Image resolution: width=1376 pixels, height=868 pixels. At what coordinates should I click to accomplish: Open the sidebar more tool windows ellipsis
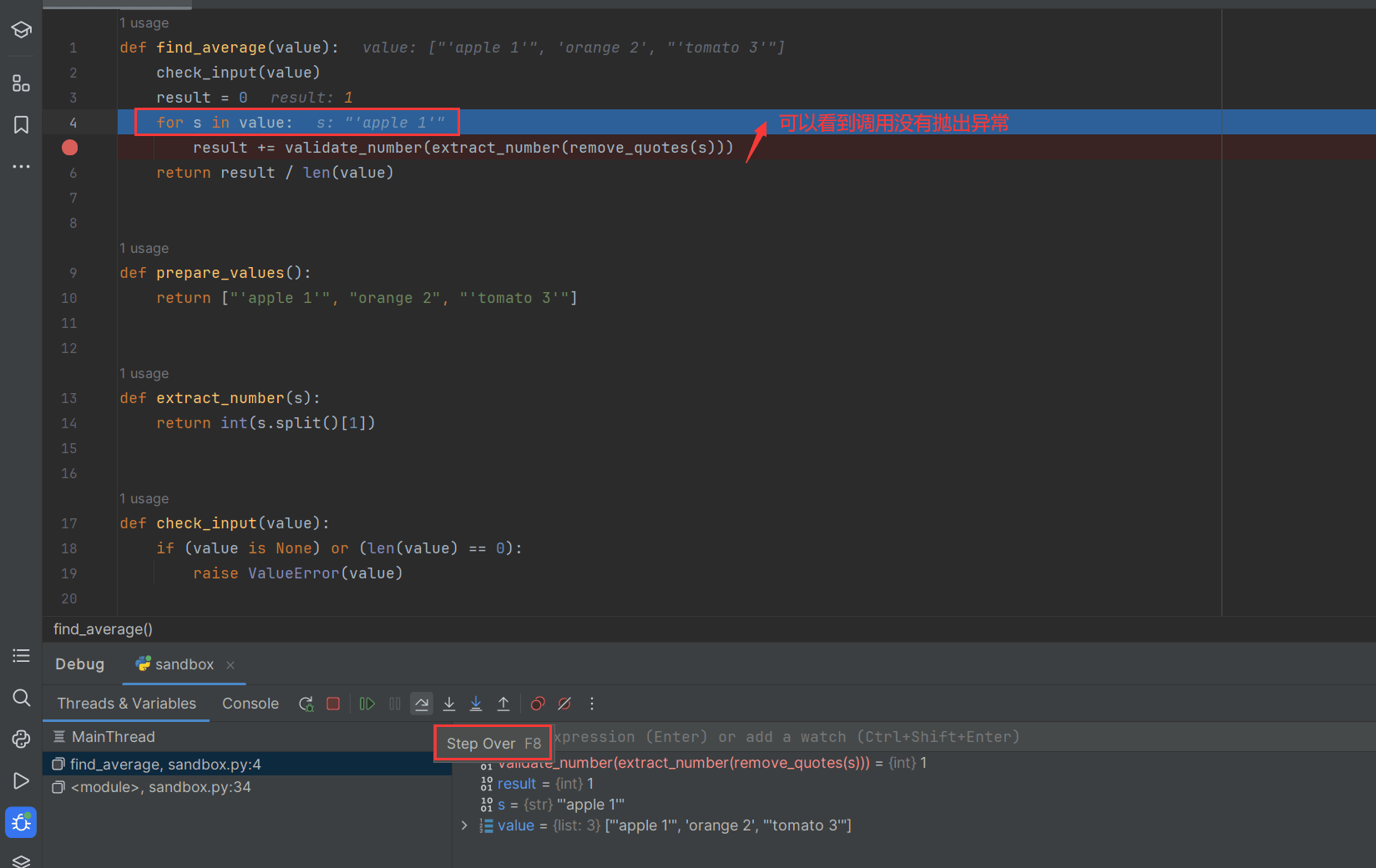click(21, 167)
